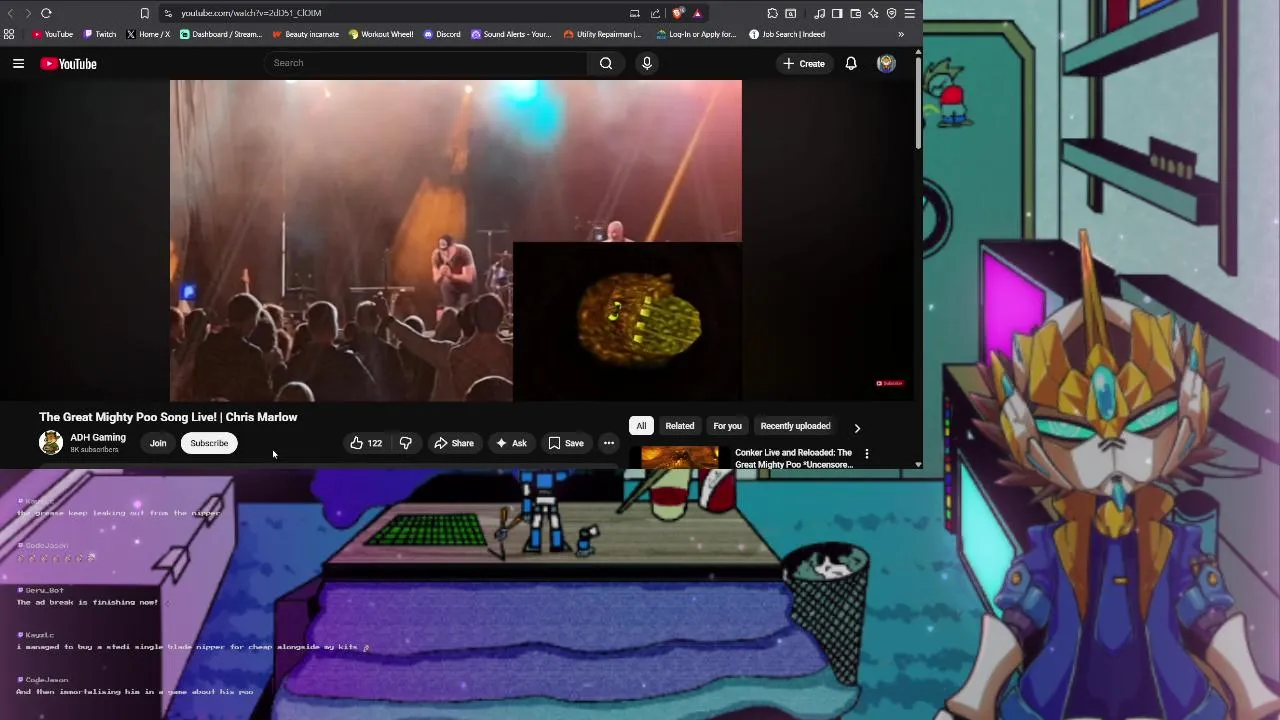Go forward using browser forward arrow
This screenshot has height=720, width=1280.
pos(27,13)
